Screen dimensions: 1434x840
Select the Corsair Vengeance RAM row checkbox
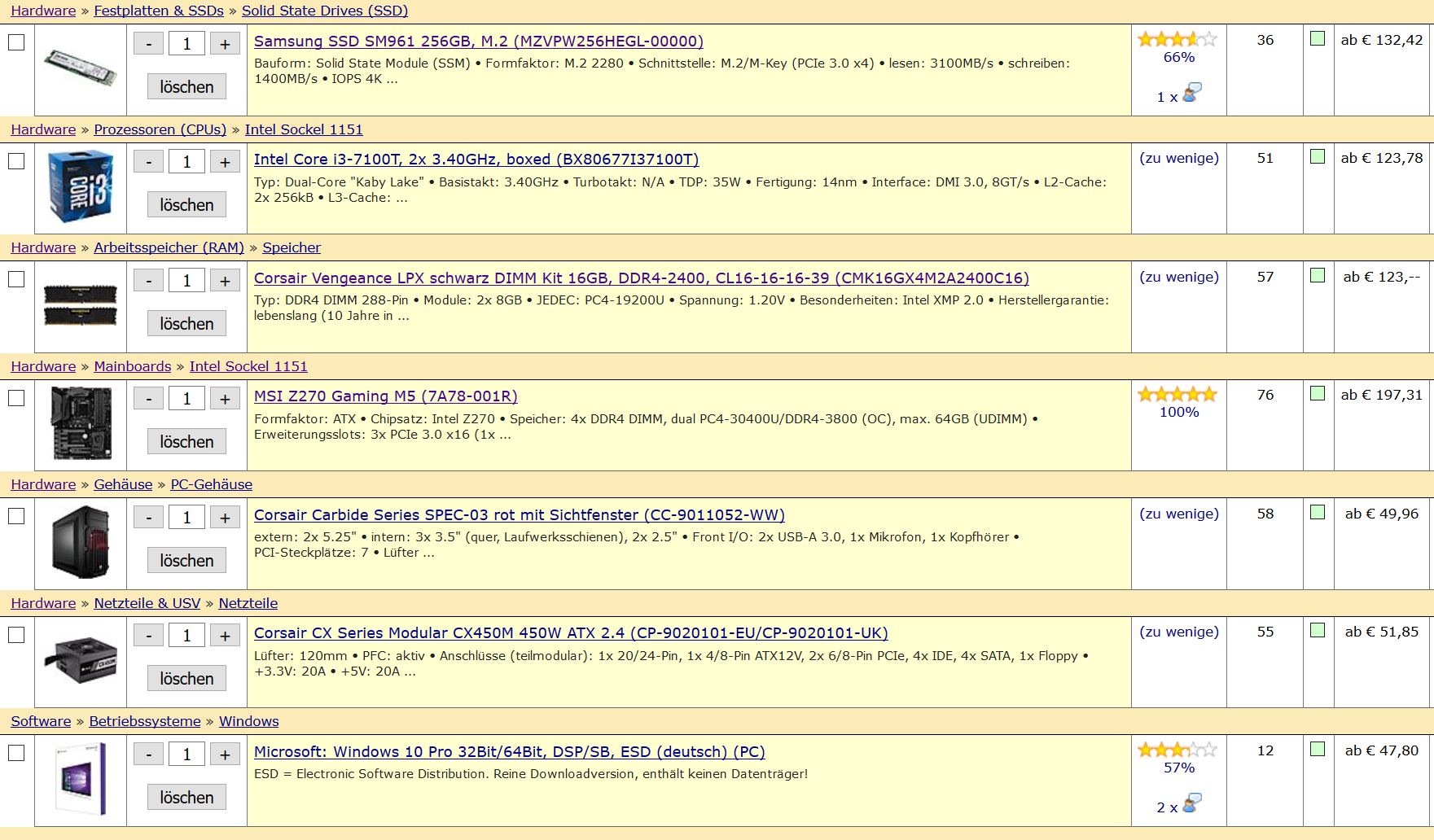pyautogui.click(x=16, y=279)
